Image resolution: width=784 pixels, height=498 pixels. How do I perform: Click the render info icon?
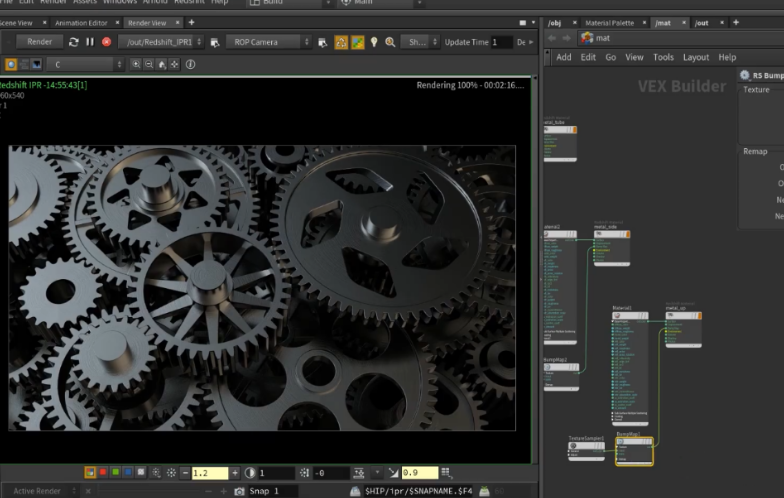pos(190,64)
